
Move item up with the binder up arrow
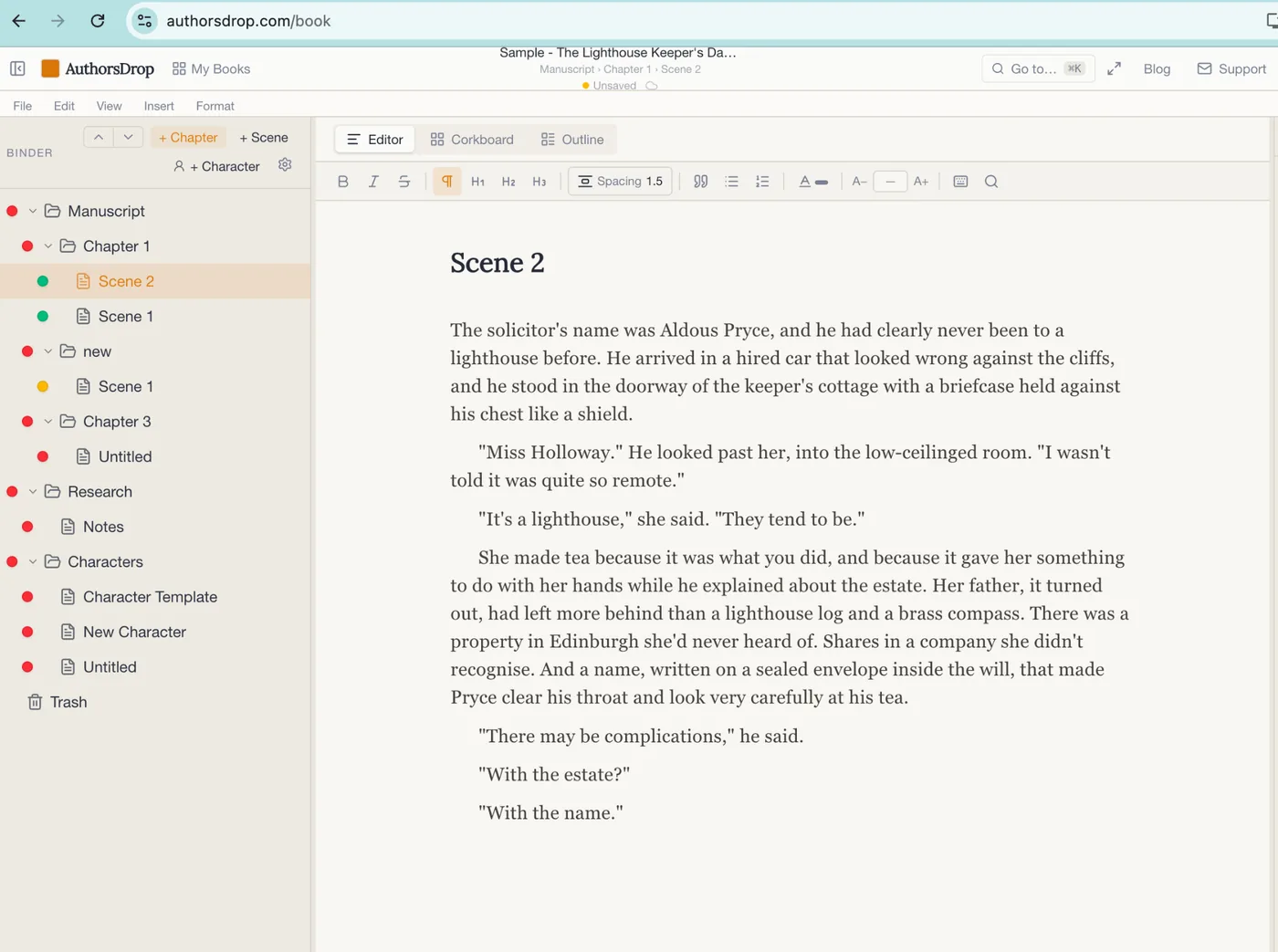(99, 137)
